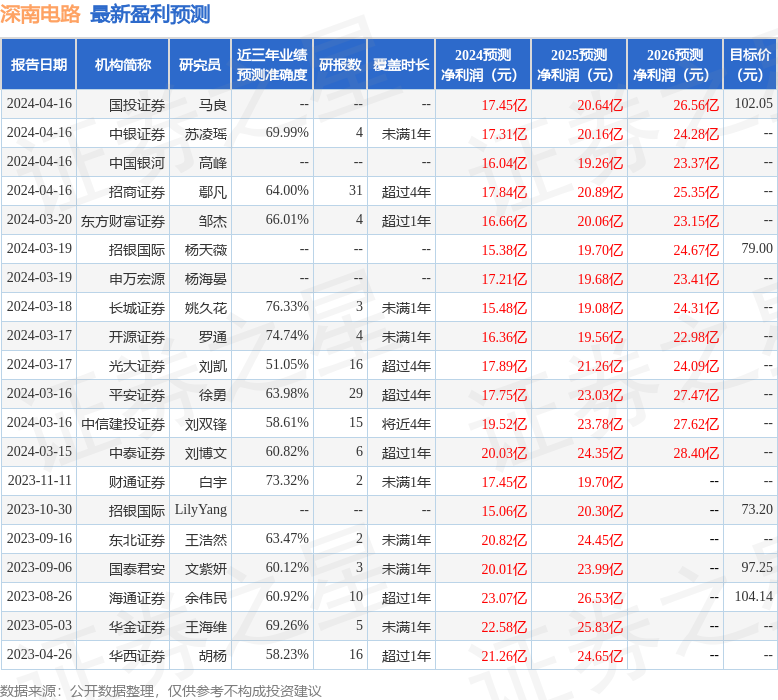Screen dimensions: 778x700
Task: Click the date 2023-11-11
Action: click(39, 481)
